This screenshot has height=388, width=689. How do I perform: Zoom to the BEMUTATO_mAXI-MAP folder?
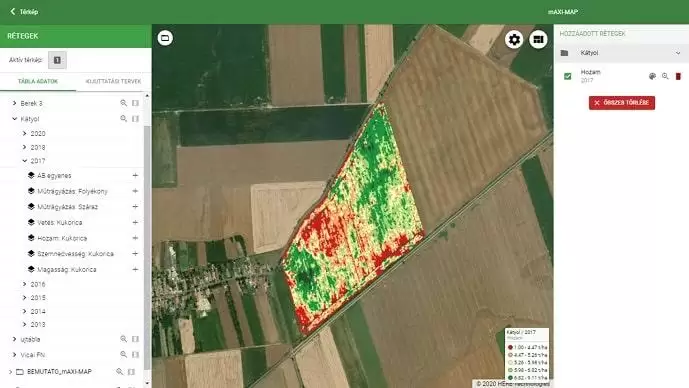point(120,372)
